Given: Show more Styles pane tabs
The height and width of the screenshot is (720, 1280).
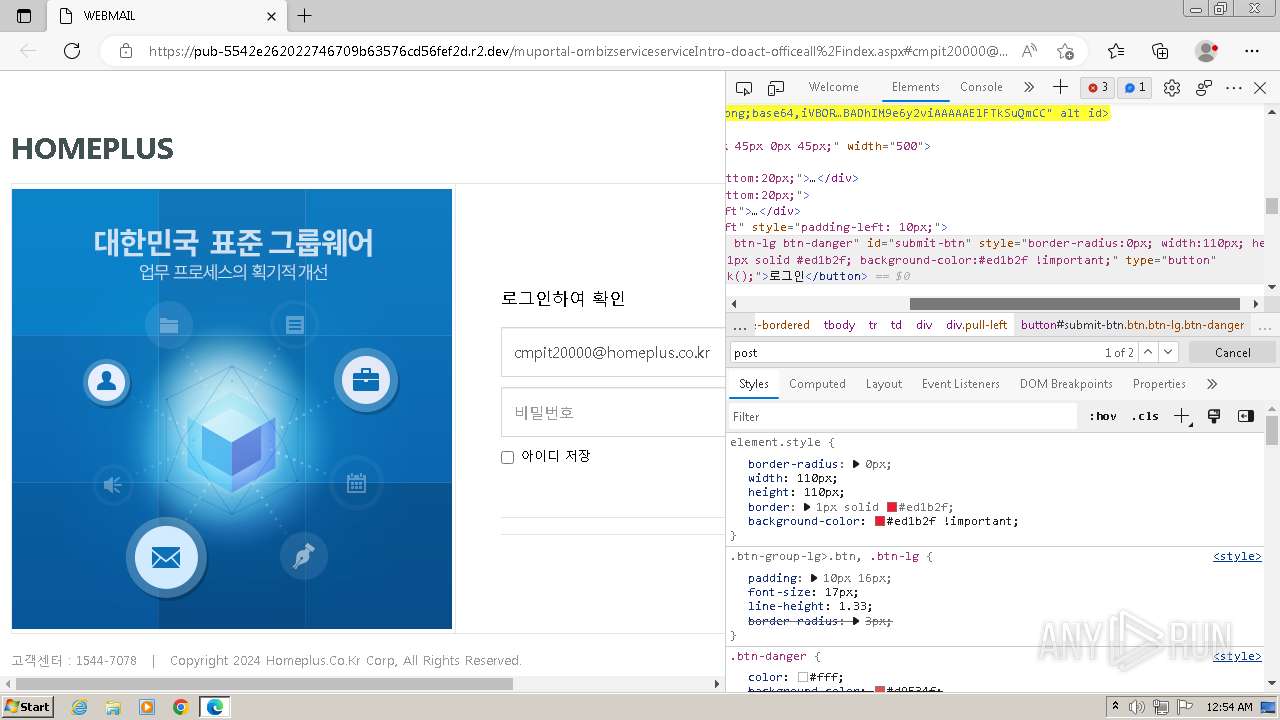Looking at the screenshot, I should (1212, 384).
